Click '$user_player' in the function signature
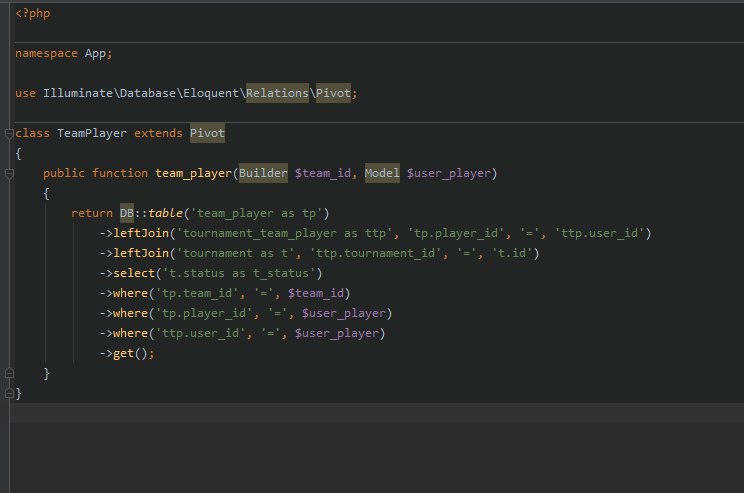744x493 pixels. pyautogui.click(x=448, y=173)
